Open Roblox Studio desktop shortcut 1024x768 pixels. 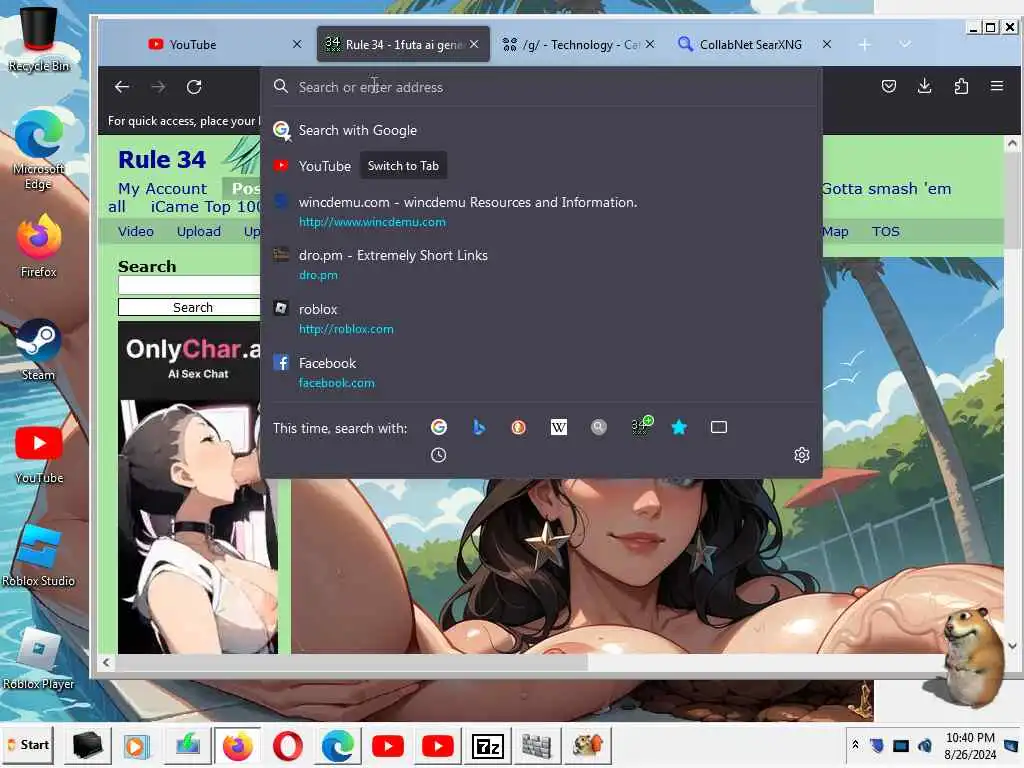tap(39, 556)
